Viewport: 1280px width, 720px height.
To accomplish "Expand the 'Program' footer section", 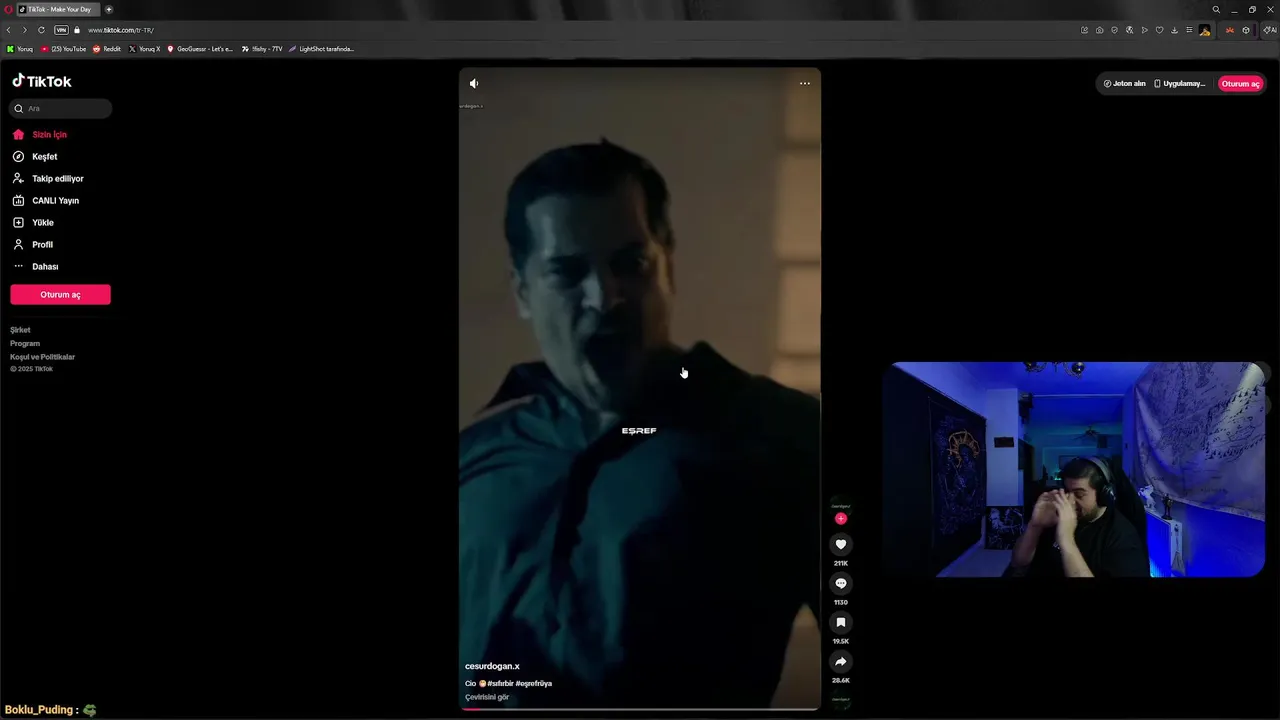I will (25, 343).
